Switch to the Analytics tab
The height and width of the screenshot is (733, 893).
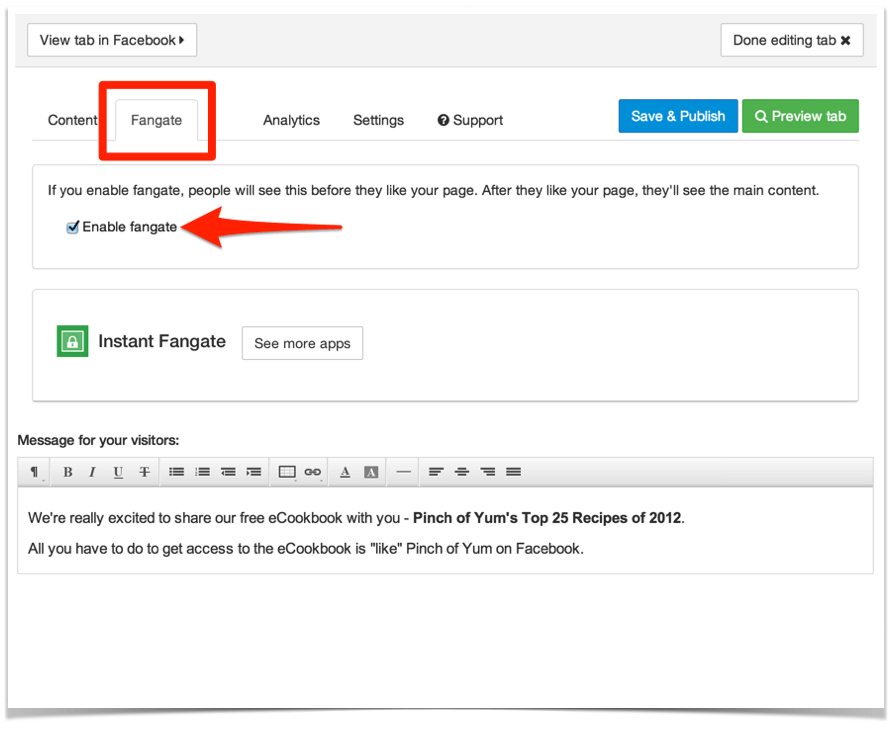(291, 120)
